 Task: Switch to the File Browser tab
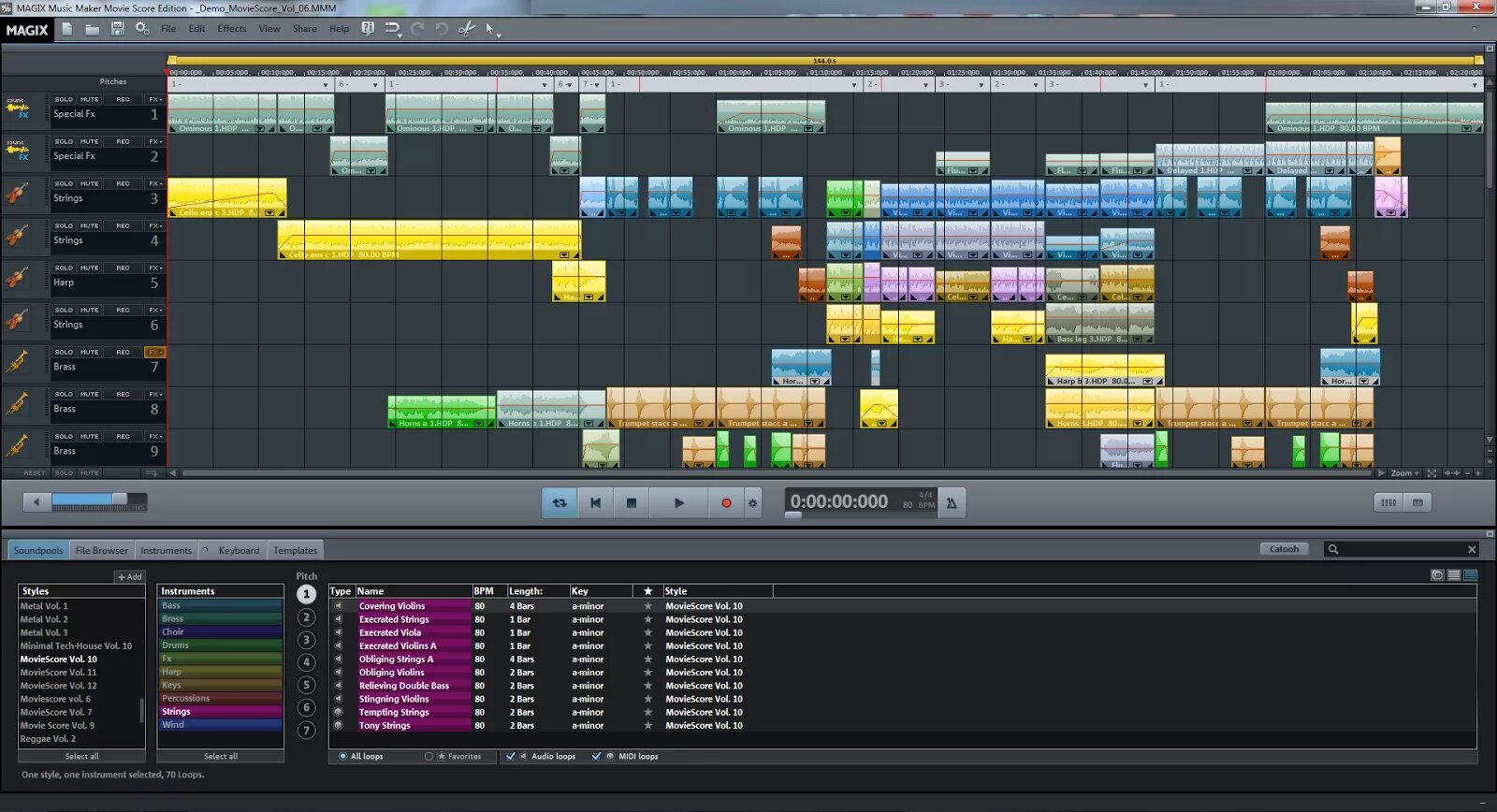(101, 550)
